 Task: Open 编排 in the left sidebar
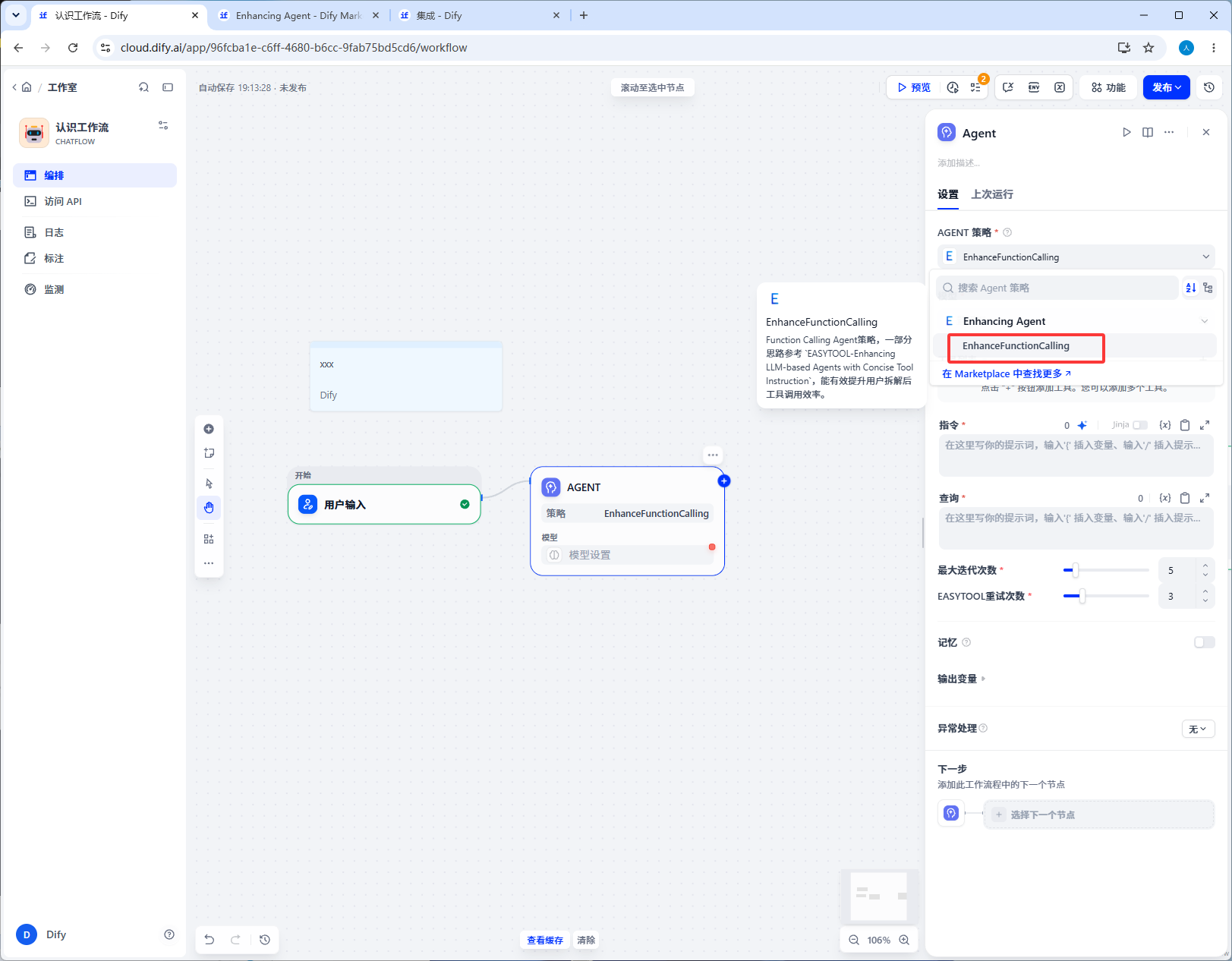pyautogui.click(x=95, y=175)
